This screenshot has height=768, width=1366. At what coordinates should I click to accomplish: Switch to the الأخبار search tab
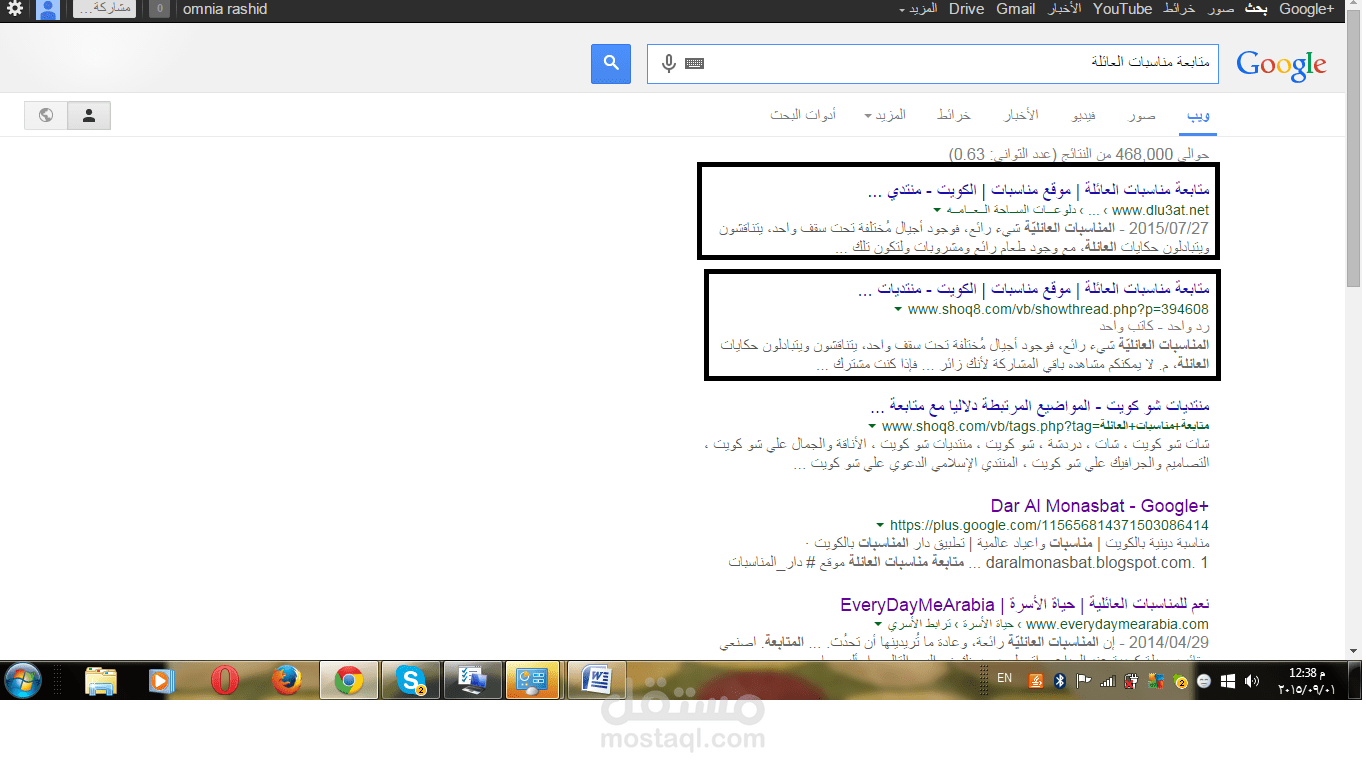[x=1021, y=115]
